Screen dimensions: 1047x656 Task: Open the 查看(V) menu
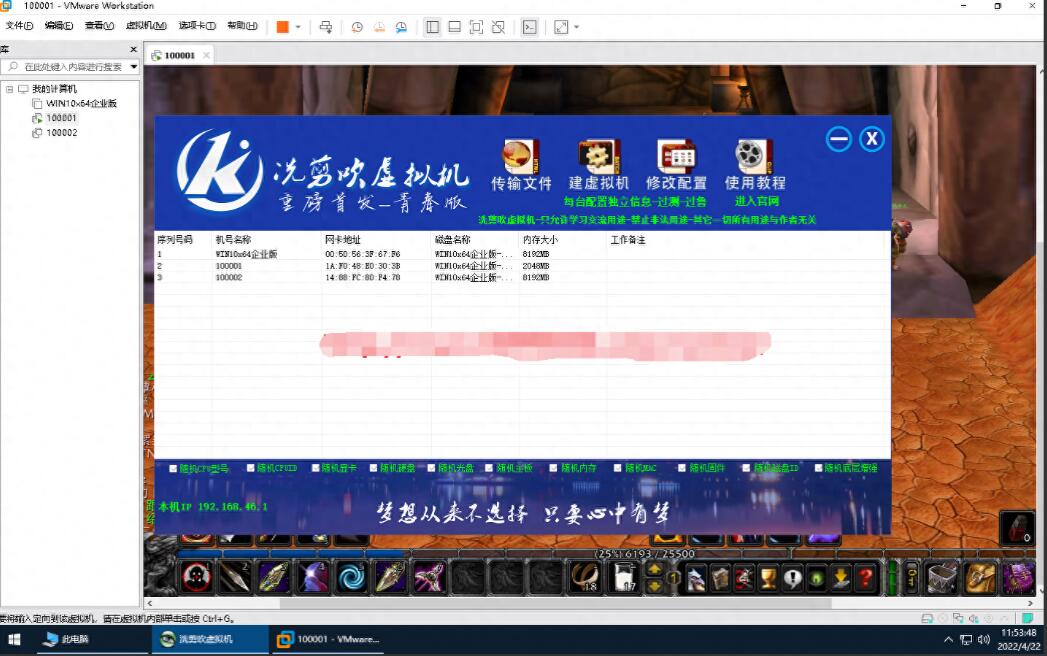click(99, 25)
